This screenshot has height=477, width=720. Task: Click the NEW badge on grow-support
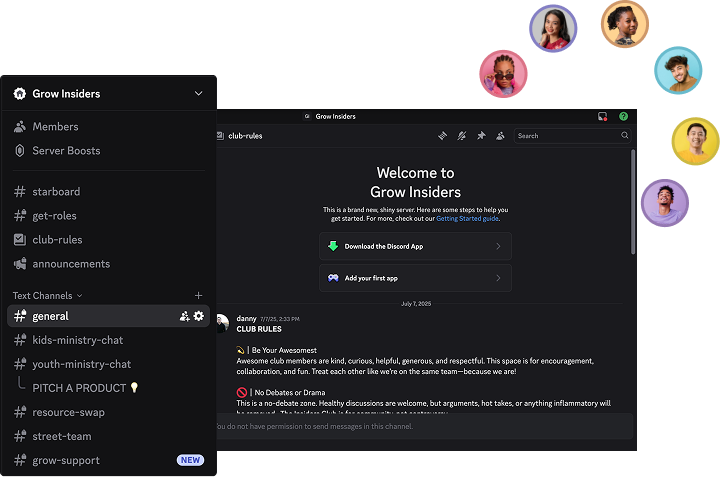191,460
